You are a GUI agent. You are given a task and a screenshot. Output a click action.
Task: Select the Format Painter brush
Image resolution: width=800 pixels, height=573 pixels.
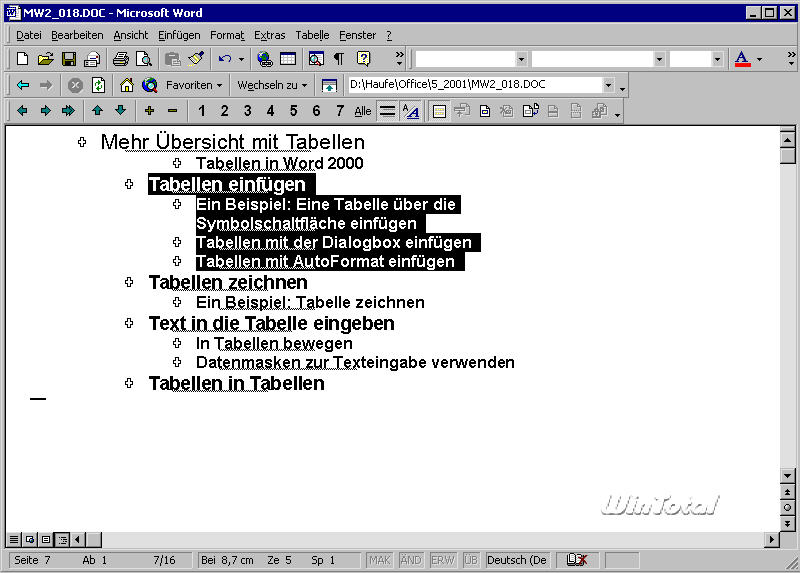(x=196, y=59)
